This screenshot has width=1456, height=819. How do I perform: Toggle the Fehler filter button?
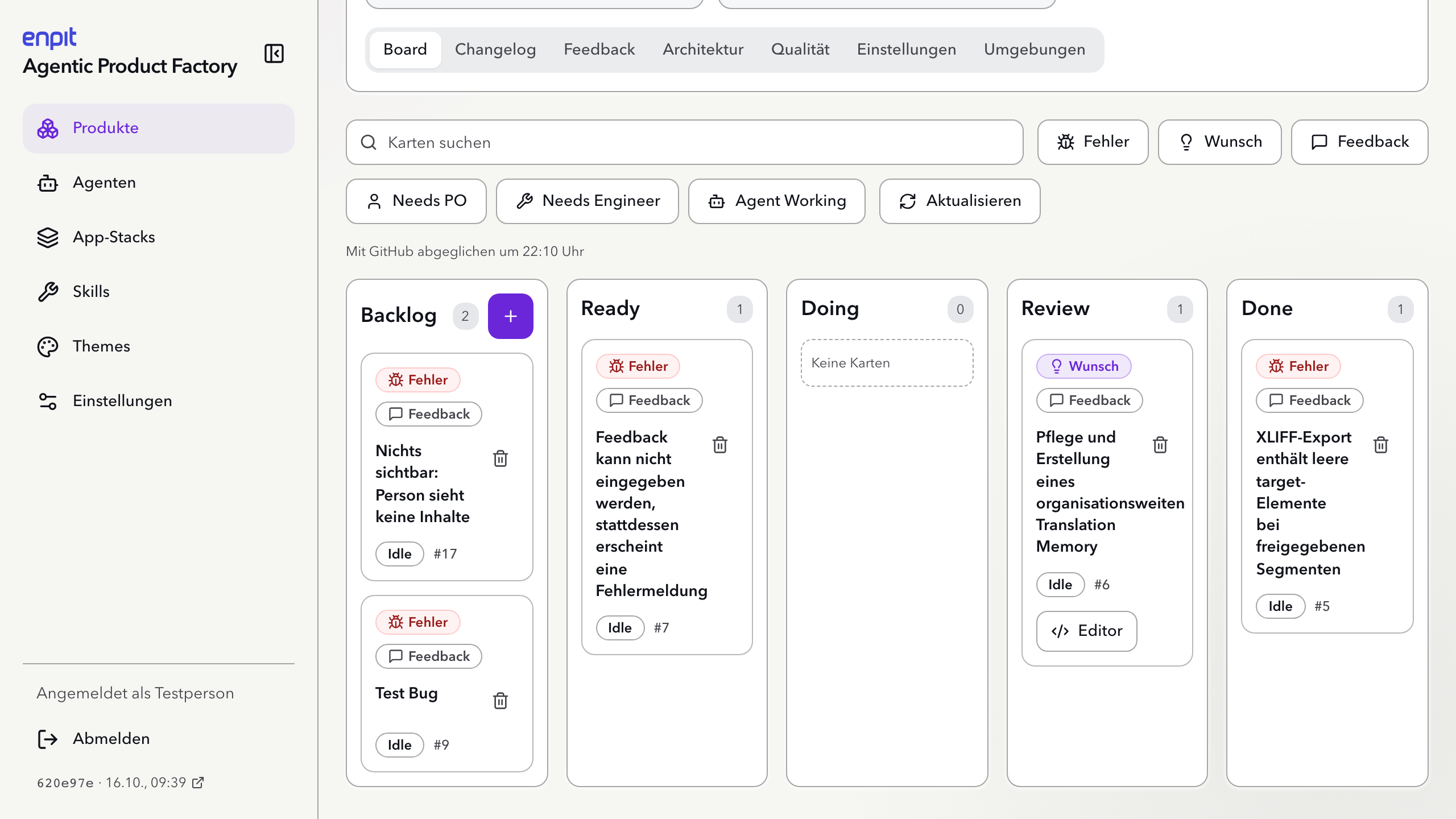(x=1093, y=142)
